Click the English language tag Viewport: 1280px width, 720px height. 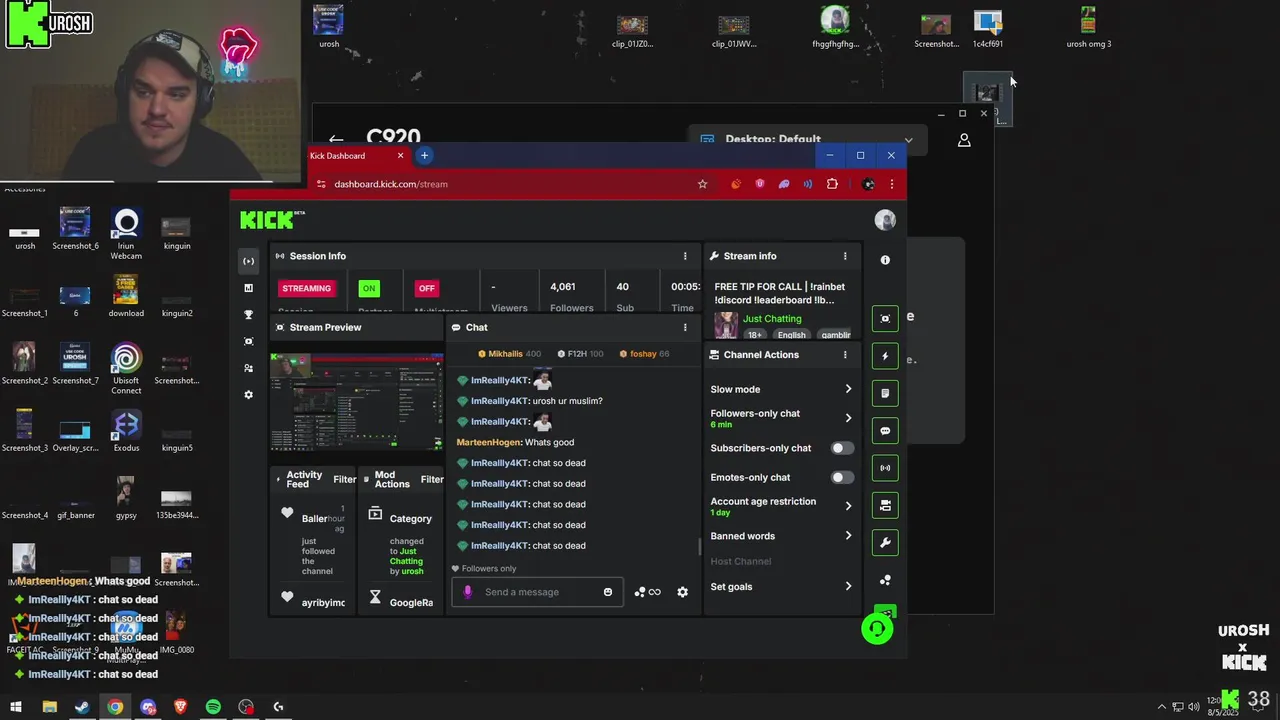pyautogui.click(x=792, y=335)
